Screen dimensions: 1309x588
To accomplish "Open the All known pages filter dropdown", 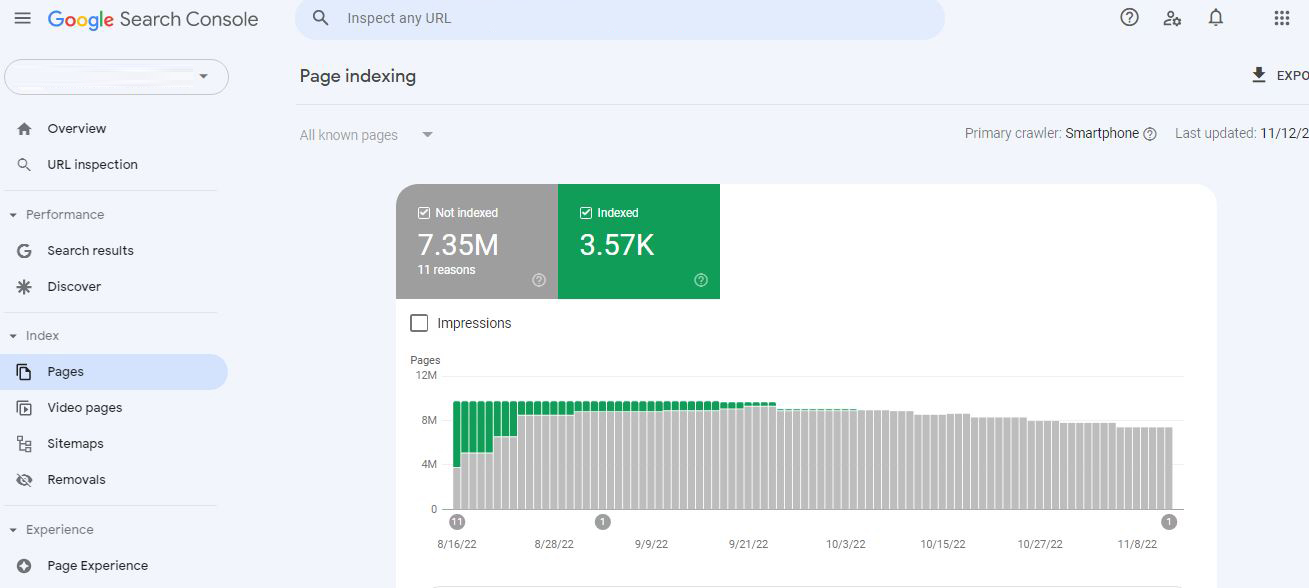I will [367, 135].
